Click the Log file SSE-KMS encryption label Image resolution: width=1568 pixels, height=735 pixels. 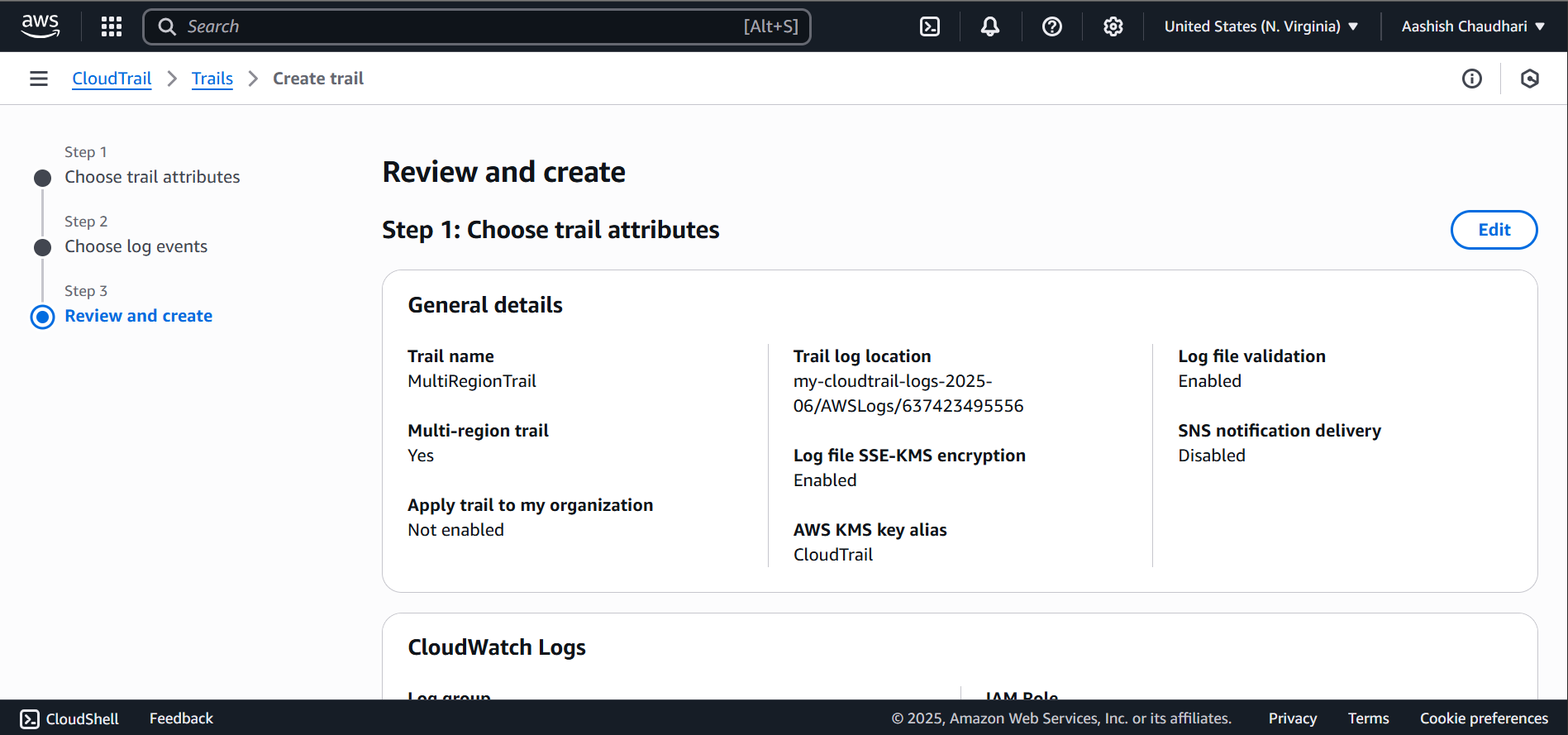pyautogui.click(x=909, y=456)
